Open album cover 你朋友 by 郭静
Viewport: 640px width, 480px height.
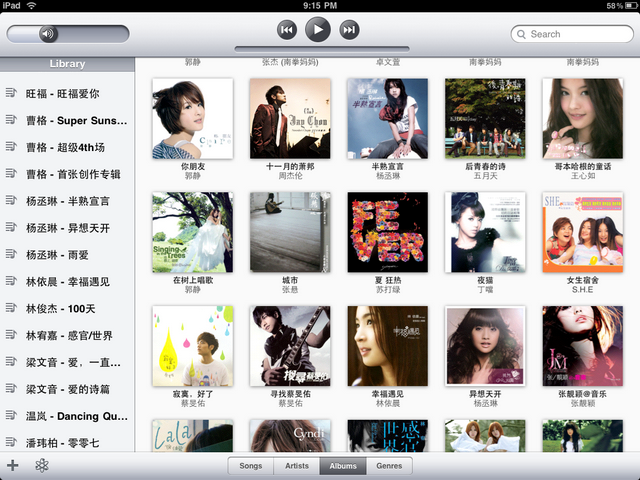[x=193, y=118]
